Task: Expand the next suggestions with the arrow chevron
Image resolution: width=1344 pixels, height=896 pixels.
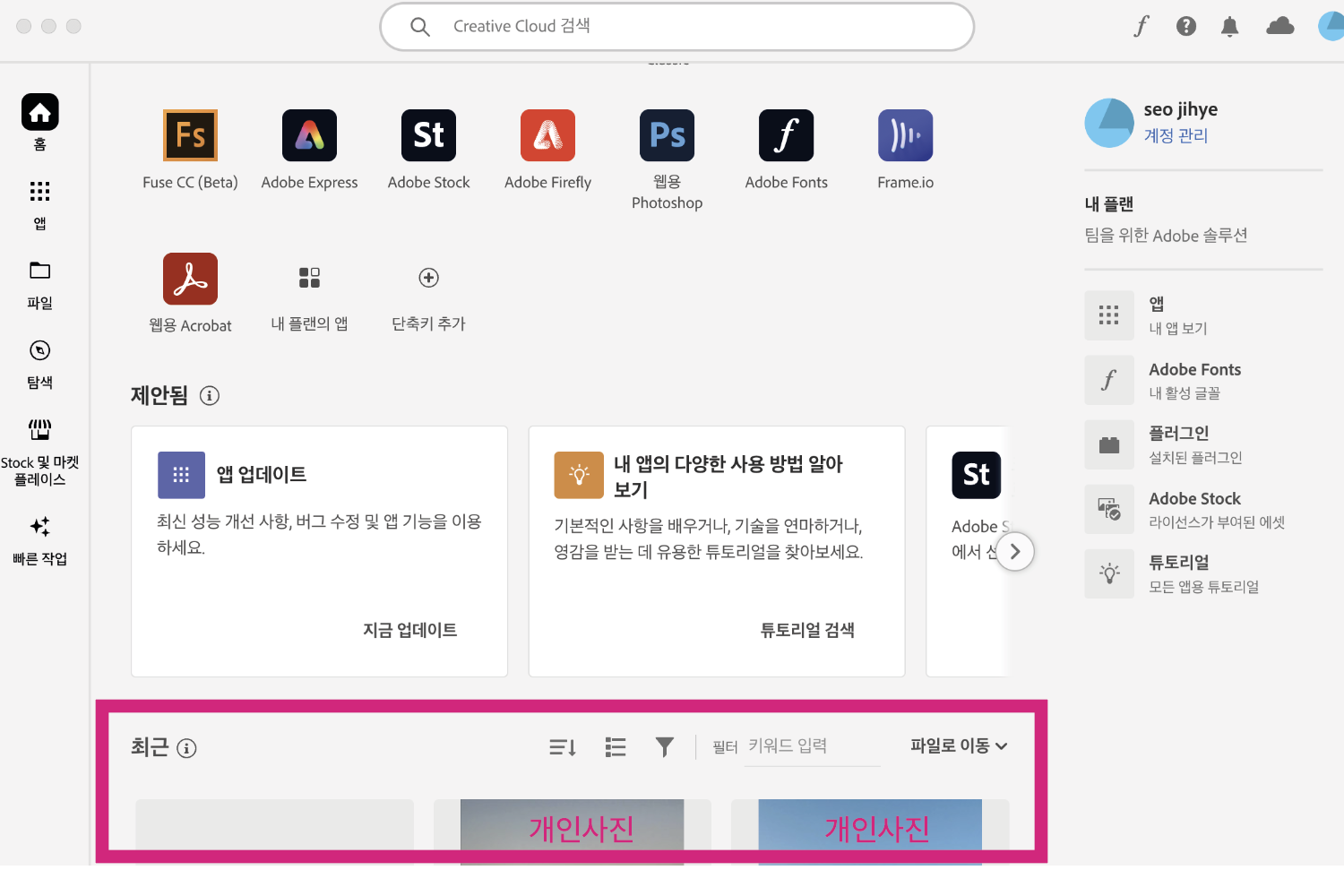Action: click(x=1015, y=552)
